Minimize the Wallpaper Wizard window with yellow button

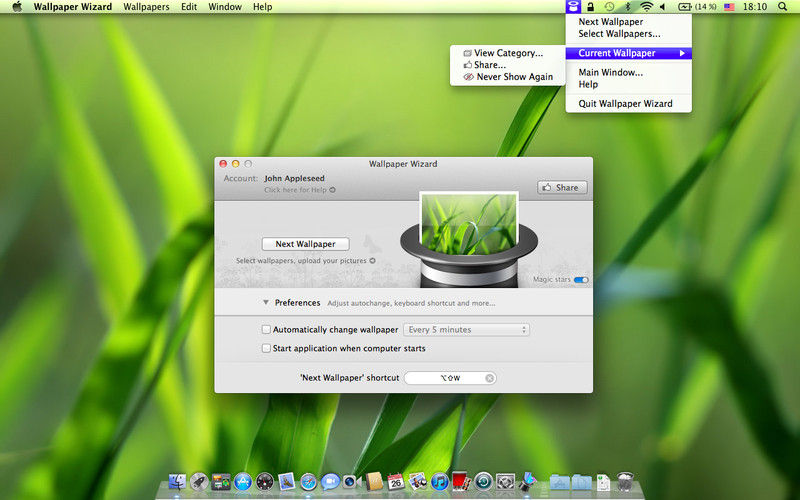pyautogui.click(x=235, y=164)
